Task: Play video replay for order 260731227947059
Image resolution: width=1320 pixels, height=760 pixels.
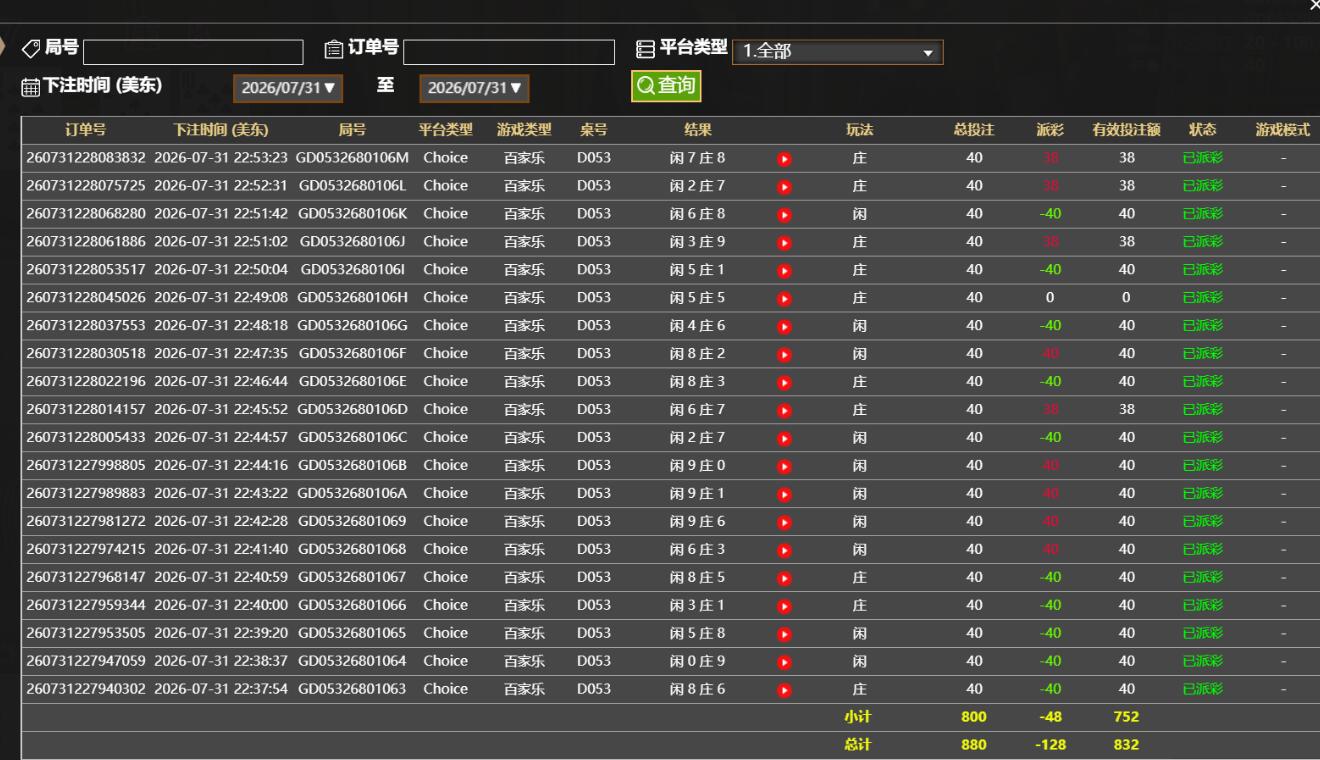Action: pyautogui.click(x=785, y=662)
